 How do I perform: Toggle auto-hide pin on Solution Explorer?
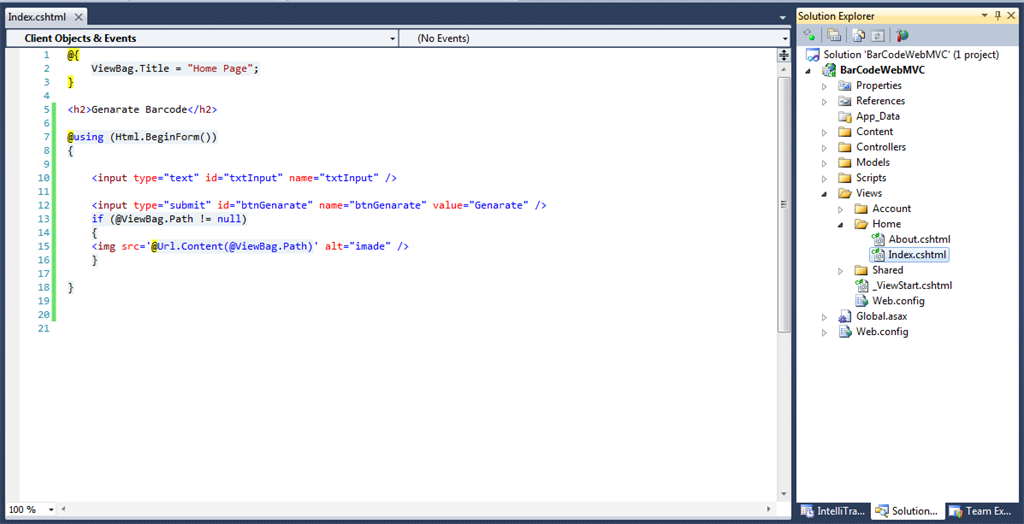pos(997,16)
